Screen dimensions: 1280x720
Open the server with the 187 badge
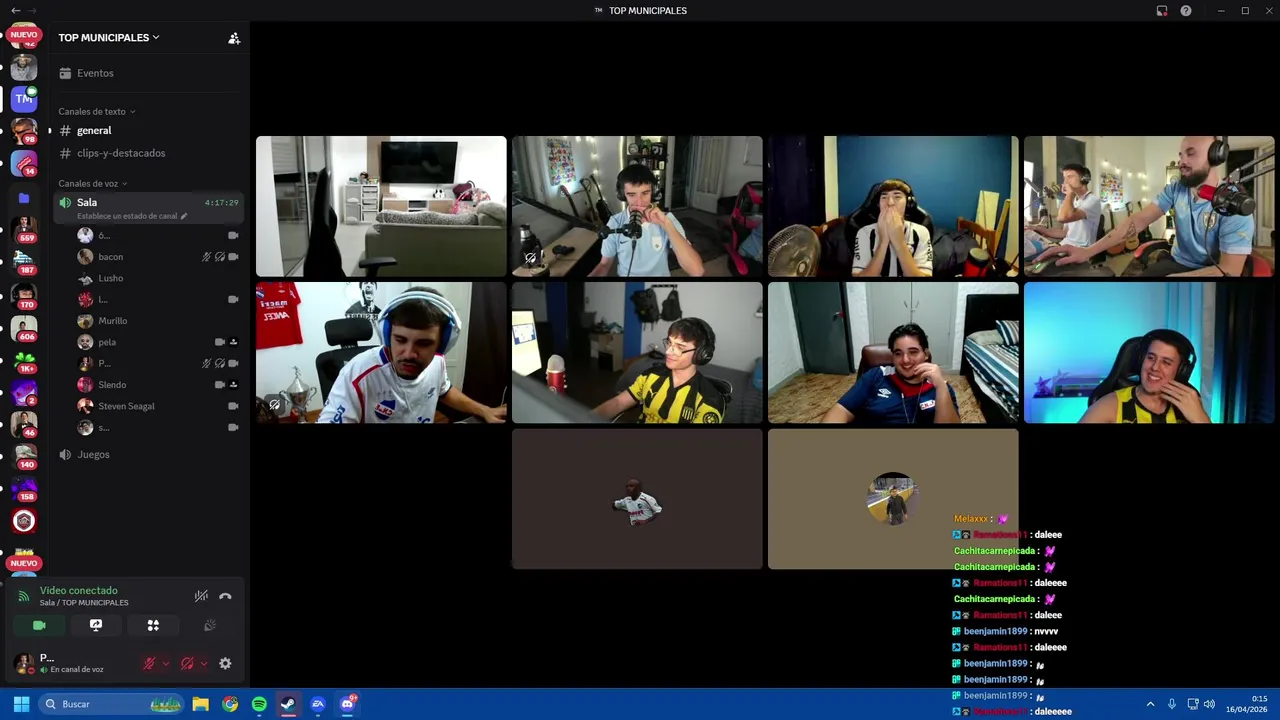tap(24, 262)
